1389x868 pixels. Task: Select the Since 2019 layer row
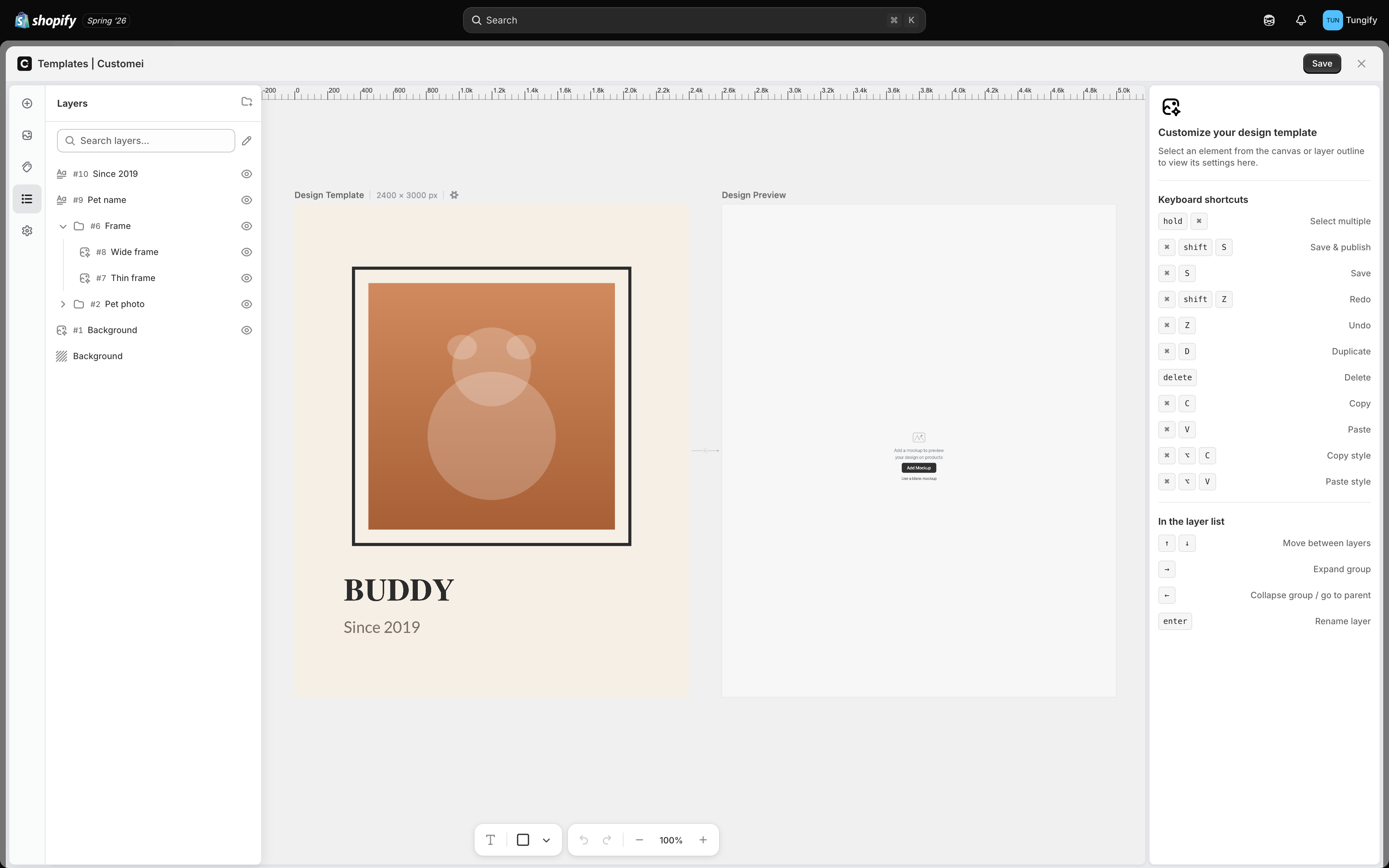click(x=154, y=174)
